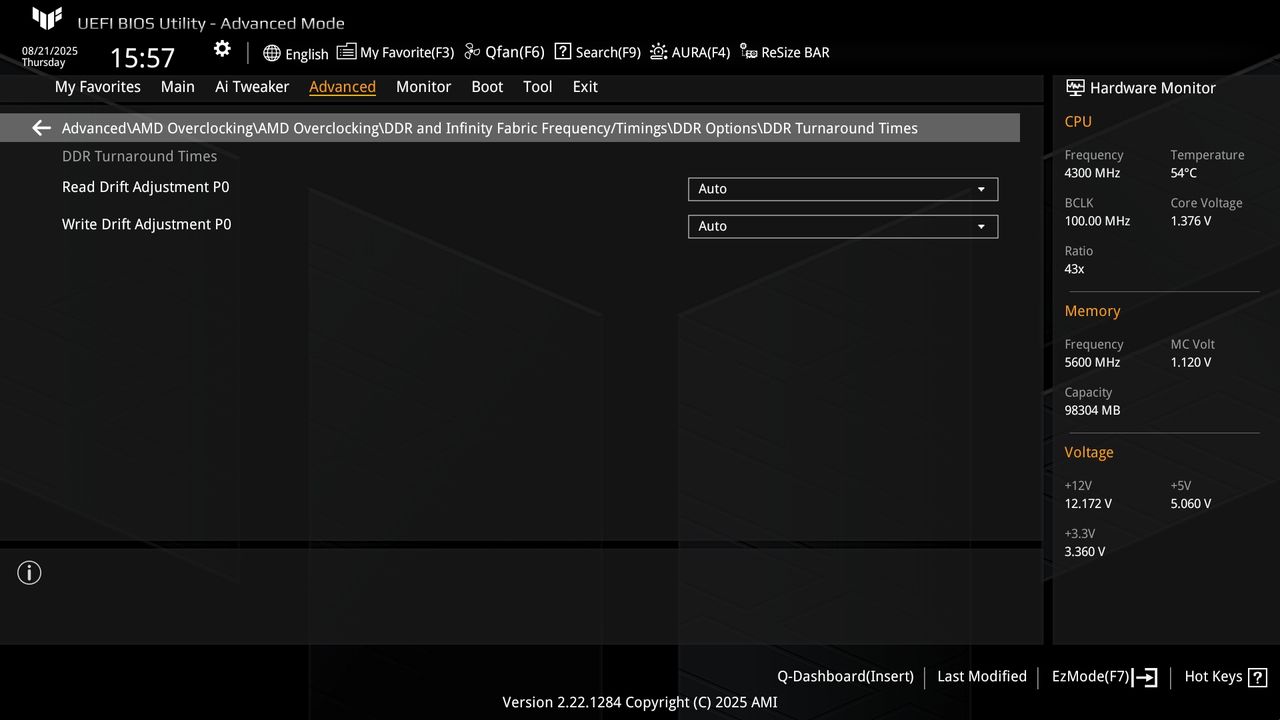Open Q-Dashboard
Screen dimensions: 1280x720
click(x=845, y=676)
